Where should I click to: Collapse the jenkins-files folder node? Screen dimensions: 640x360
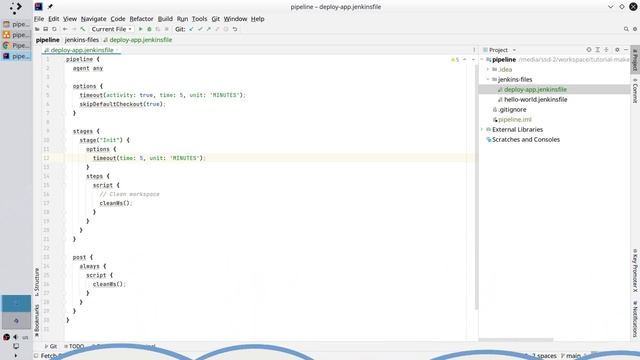coord(488,79)
